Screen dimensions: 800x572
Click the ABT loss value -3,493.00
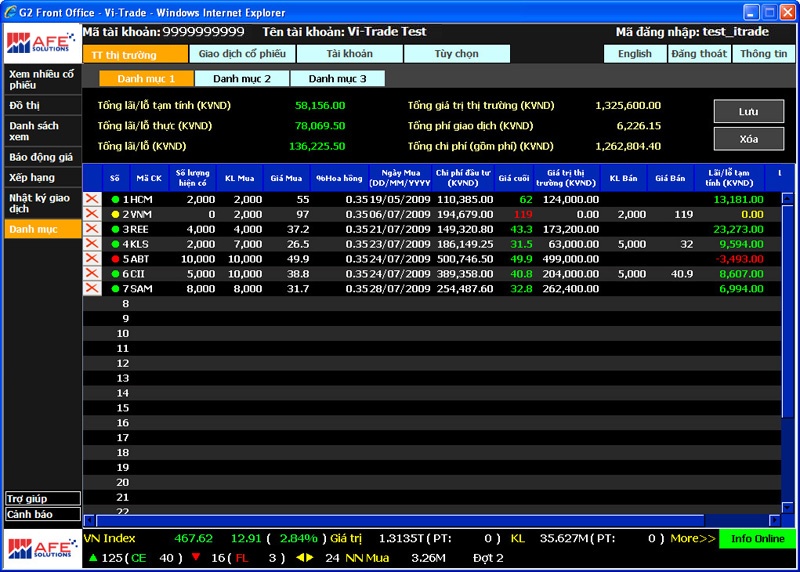coord(739,259)
